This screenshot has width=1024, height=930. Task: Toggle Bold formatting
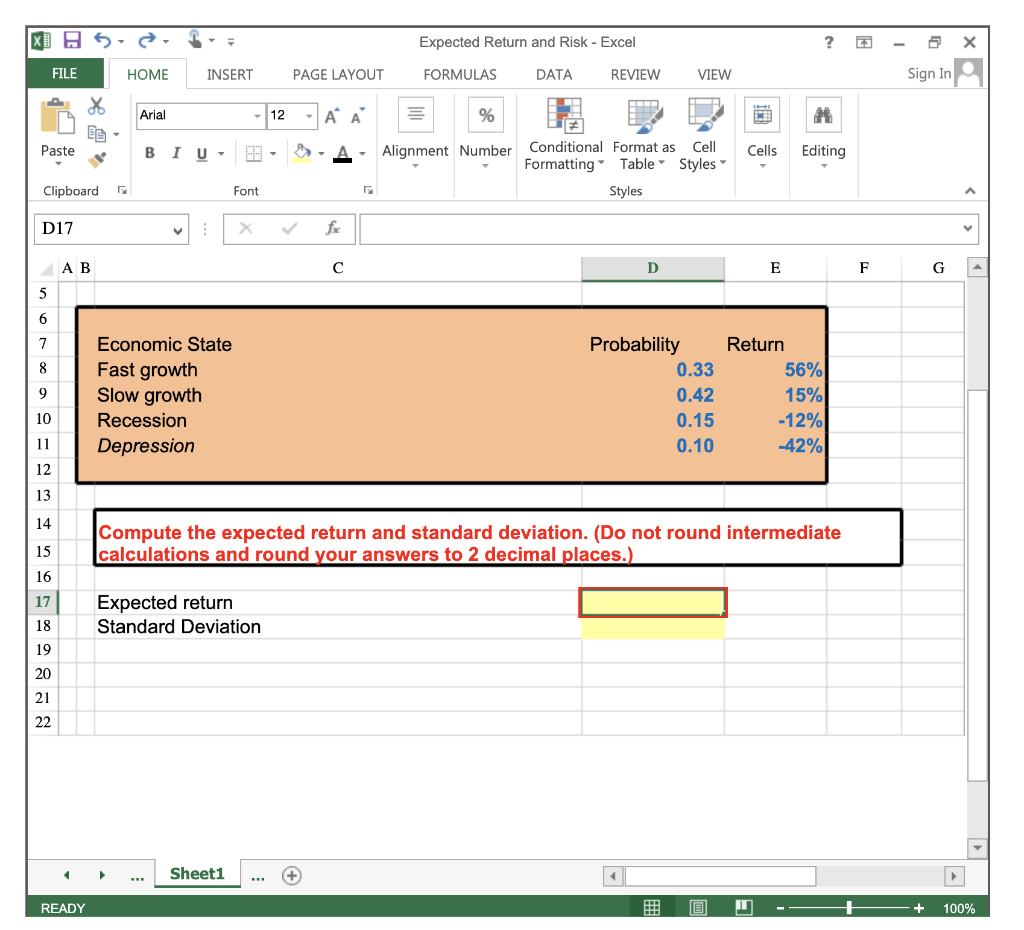click(x=150, y=154)
